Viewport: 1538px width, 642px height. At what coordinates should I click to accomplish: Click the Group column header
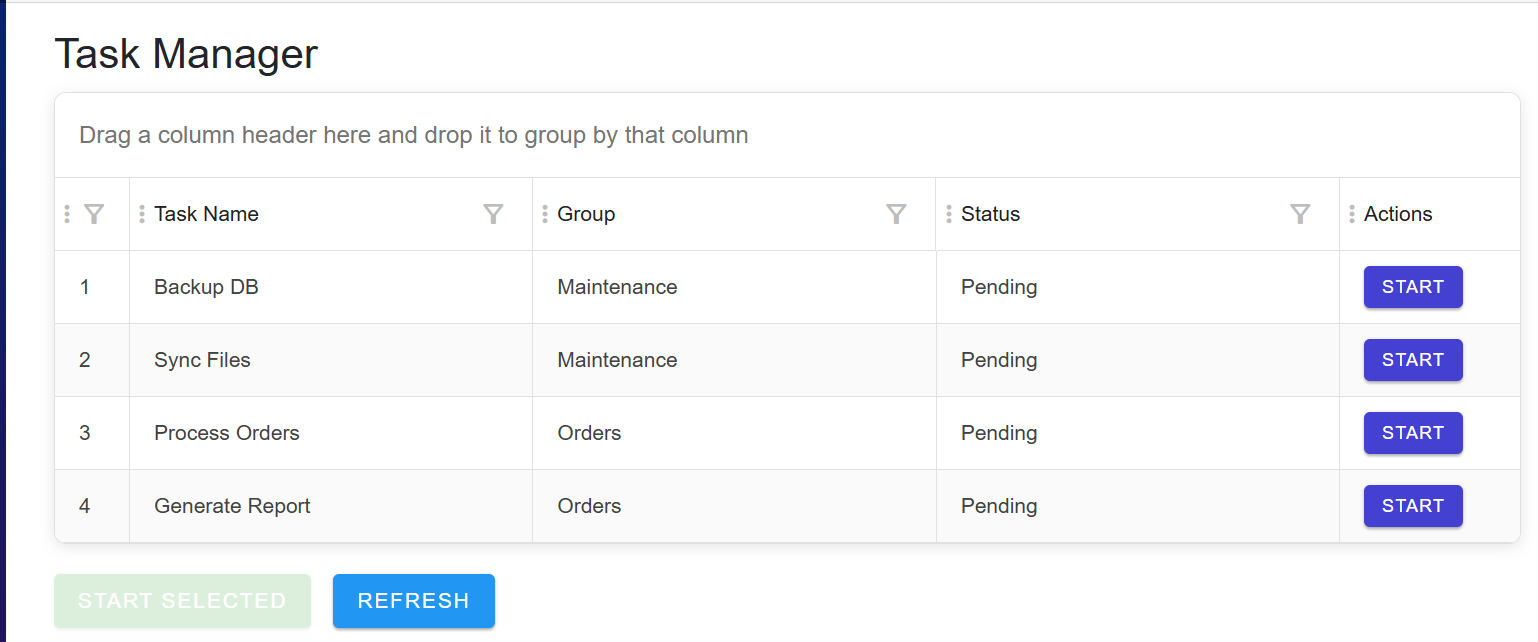[x=734, y=214]
